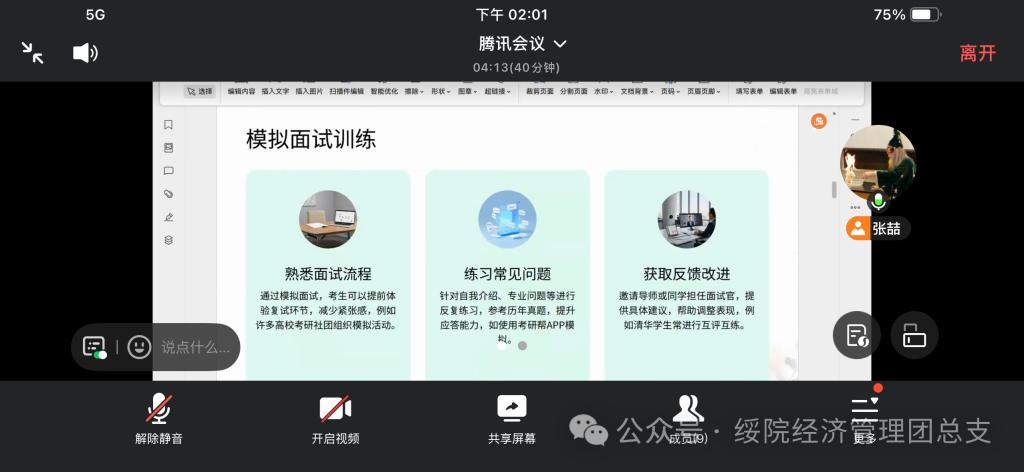Open the meeting notes document icon
The height and width of the screenshot is (472, 1024).
pos(857,336)
